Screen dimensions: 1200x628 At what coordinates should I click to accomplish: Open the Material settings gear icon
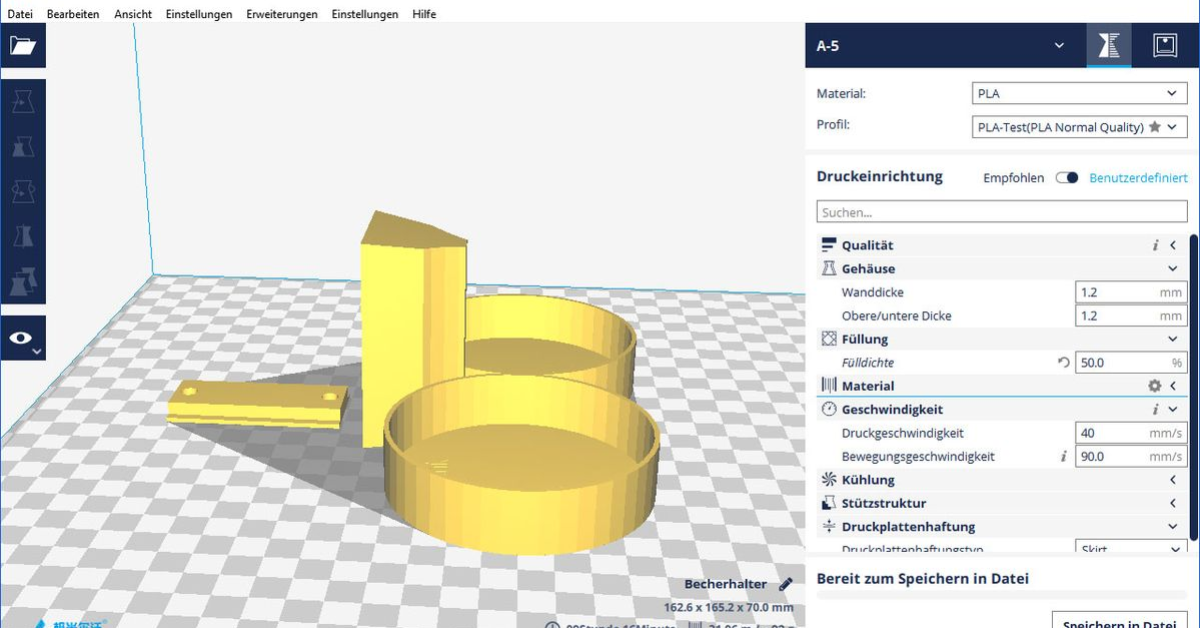pos(1154,385)
